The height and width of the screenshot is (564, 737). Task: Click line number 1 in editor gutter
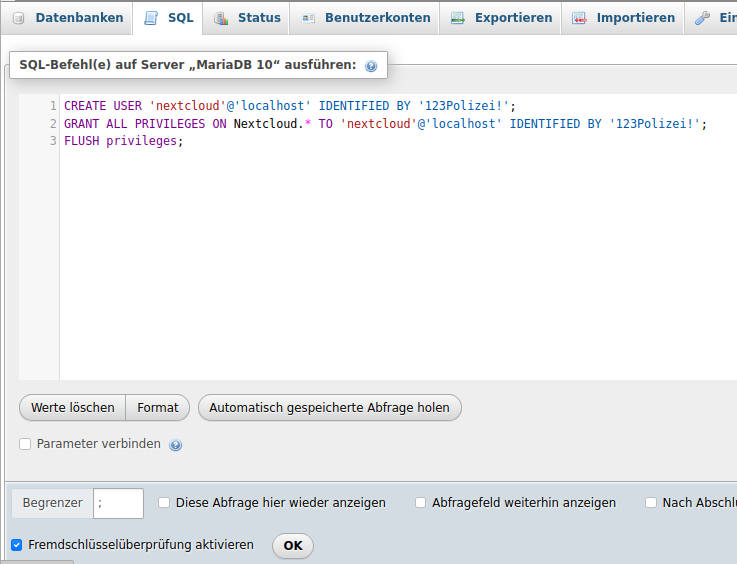point(53,106)
